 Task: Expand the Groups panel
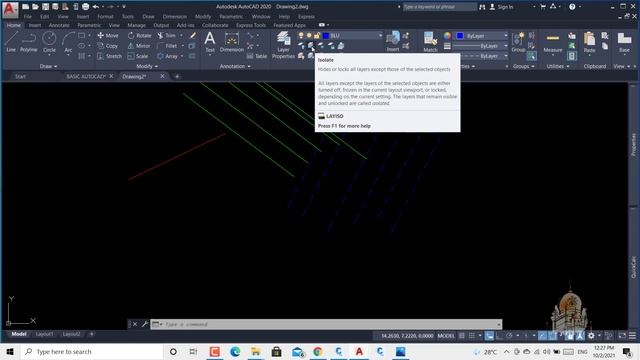pyautogui.click(x=524, y=66)
